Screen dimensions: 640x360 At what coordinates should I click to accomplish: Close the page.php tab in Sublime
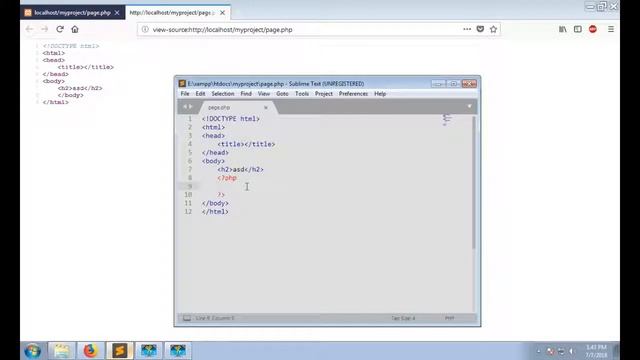coord(266,108)
